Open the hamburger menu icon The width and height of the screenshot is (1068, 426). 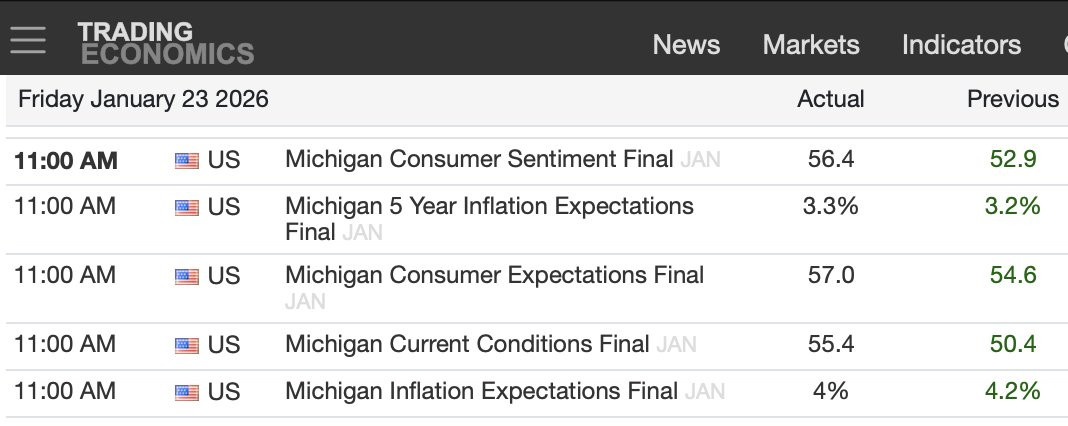coord(28,40)
